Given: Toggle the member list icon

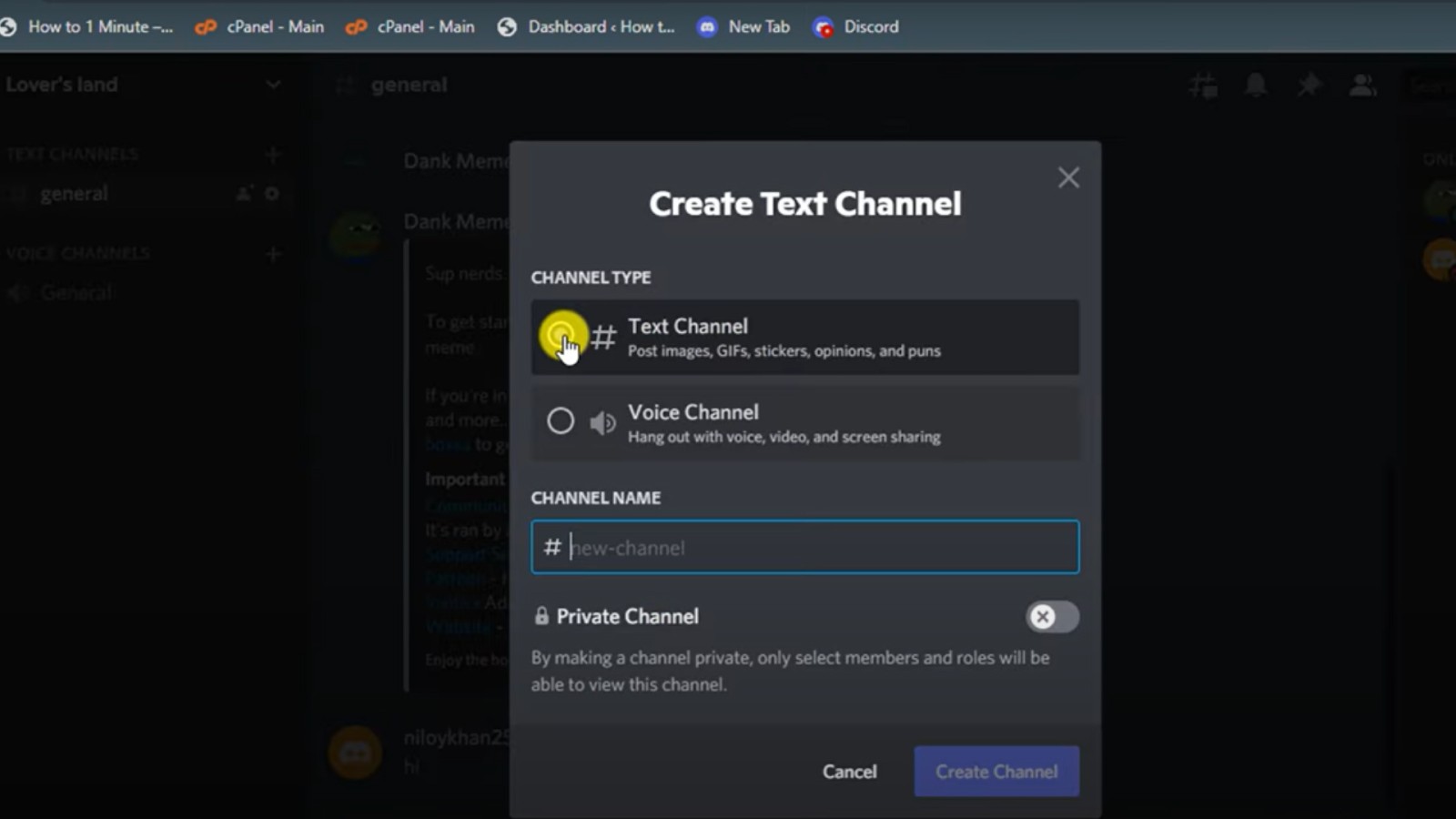Looking at the screenshot, I should [1362, 86].
